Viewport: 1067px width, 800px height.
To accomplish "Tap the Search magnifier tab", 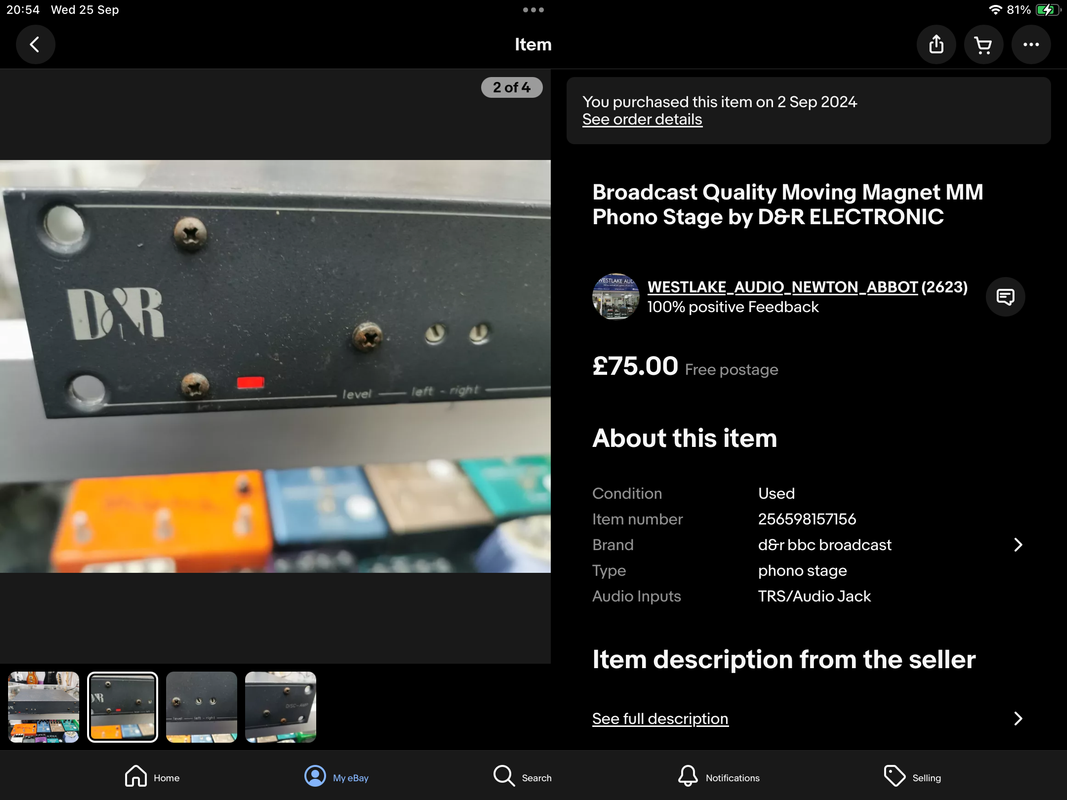I will tap(522, 777).
